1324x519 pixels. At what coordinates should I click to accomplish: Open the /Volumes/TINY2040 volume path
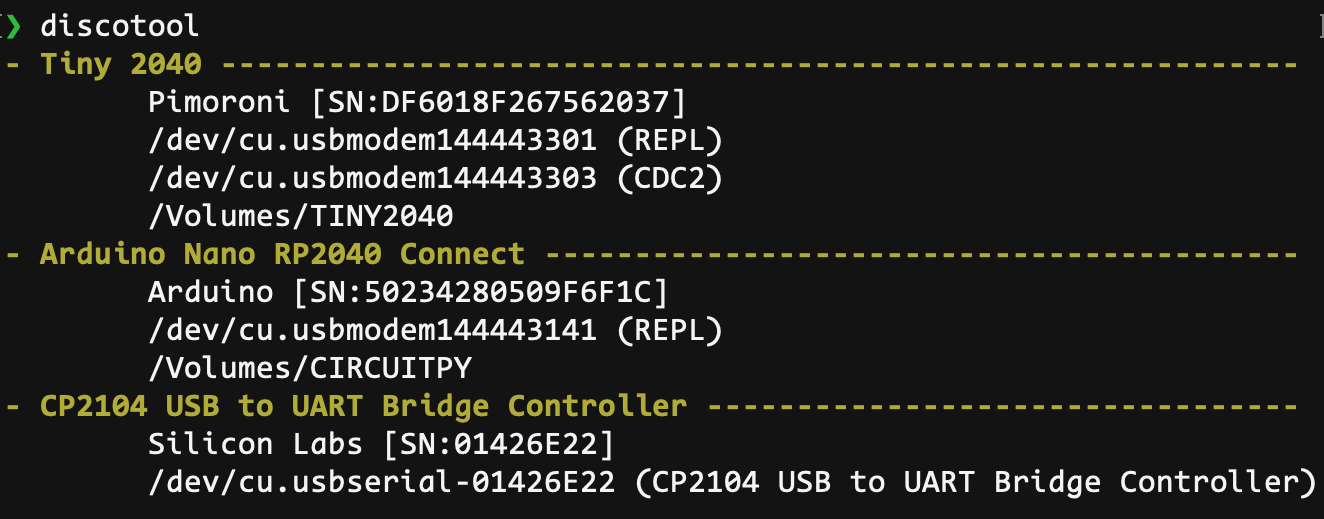[300, 216]
